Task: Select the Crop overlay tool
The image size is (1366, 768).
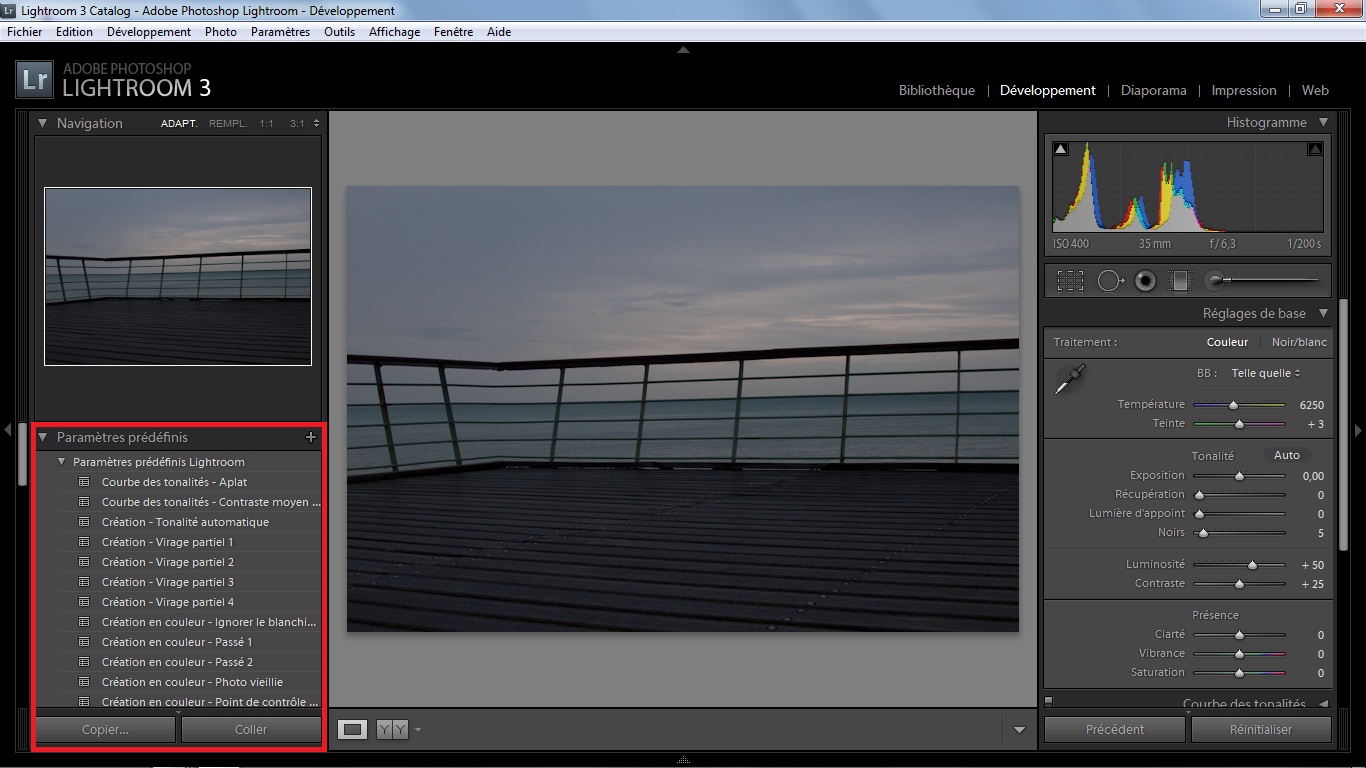Action: [1070, 281]
